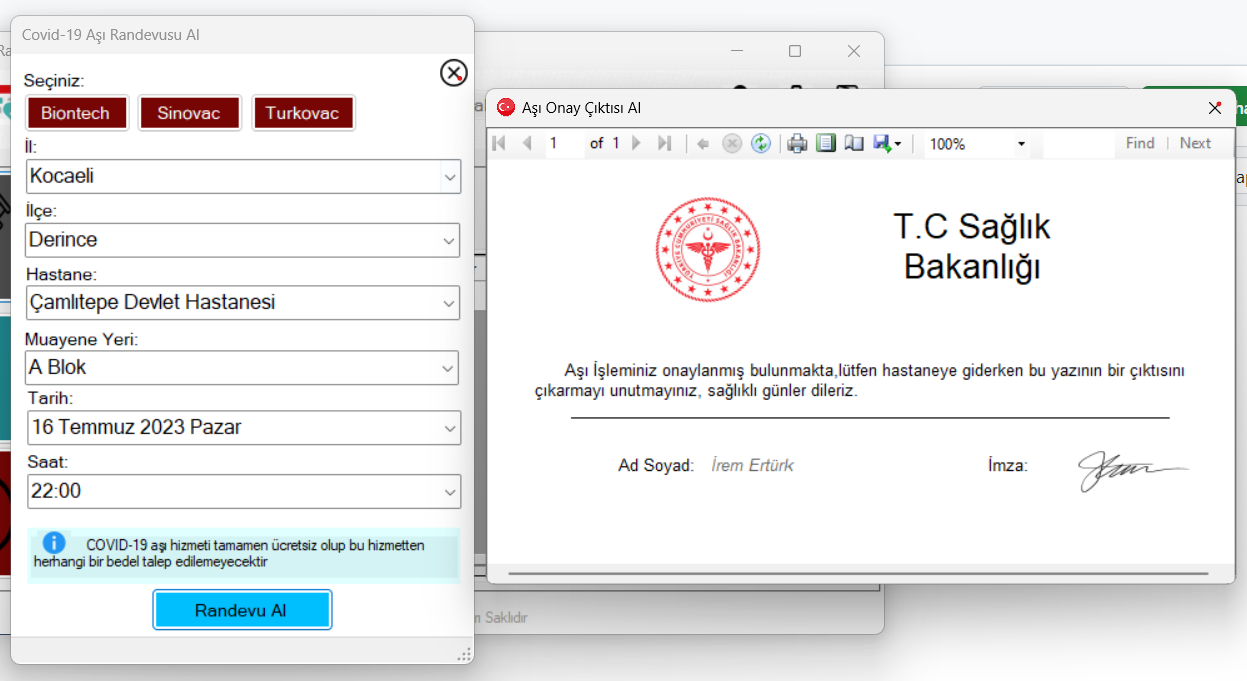Stop rendering the report
This screenshot has height=681, width=1247.
[732, 144]
